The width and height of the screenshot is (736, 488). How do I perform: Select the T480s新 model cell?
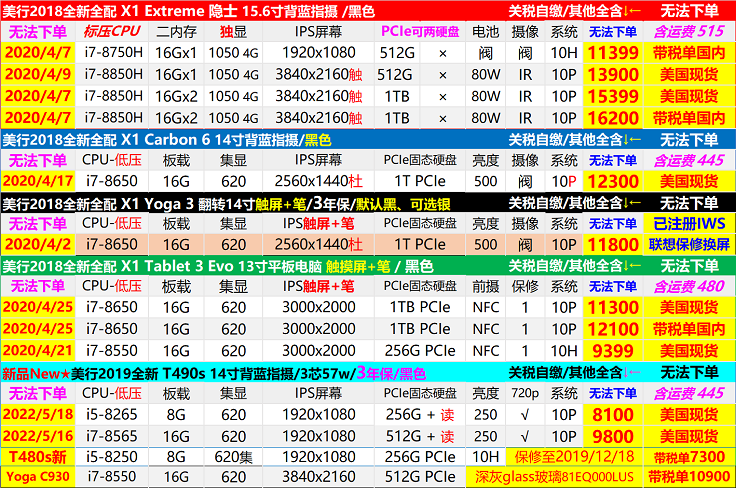point(37,457)
